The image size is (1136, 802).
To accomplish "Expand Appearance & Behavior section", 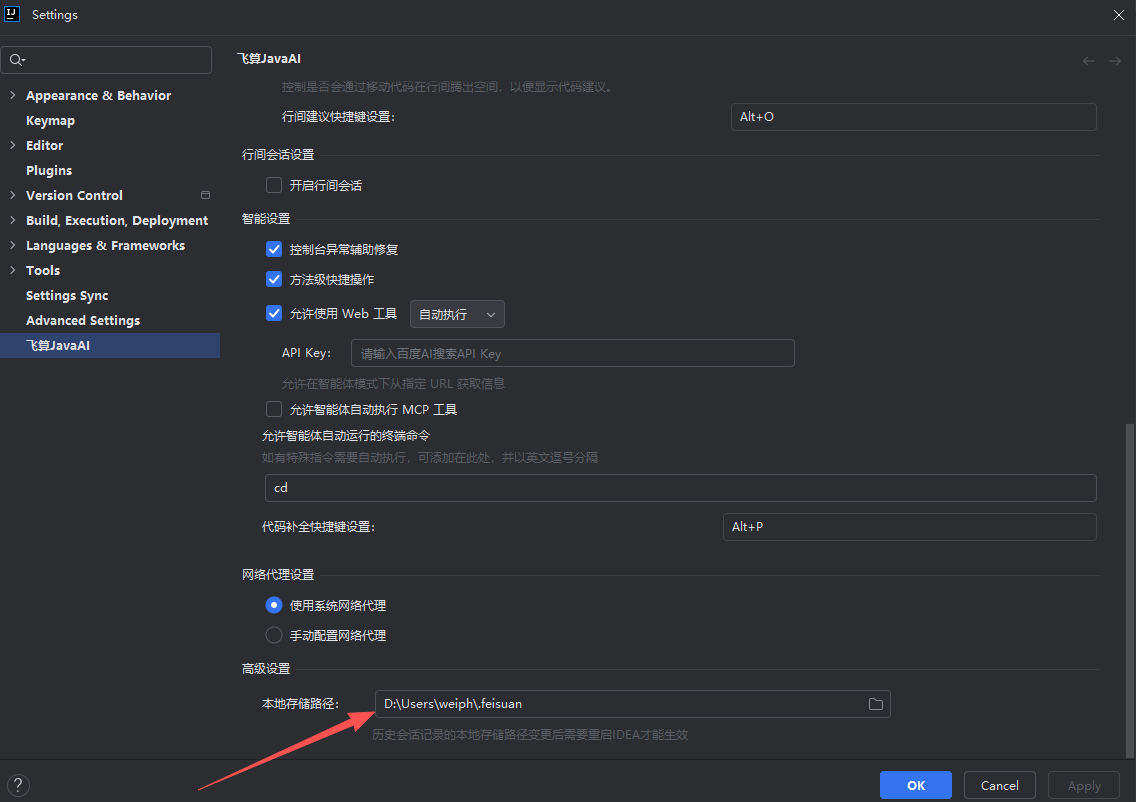I will 12,95.
